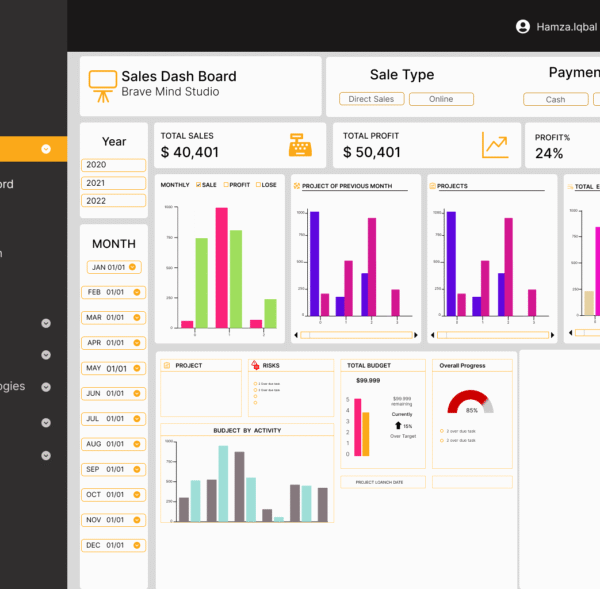Check the LOSE checkbox in Monthly chart
600x589 pixels.
point(259,185)
